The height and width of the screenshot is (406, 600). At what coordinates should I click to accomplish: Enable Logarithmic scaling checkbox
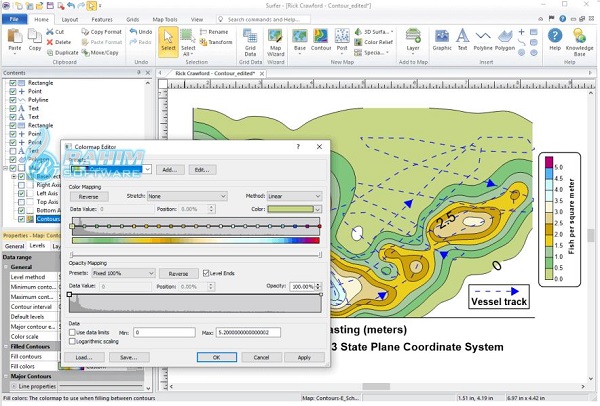click(72, 341)
